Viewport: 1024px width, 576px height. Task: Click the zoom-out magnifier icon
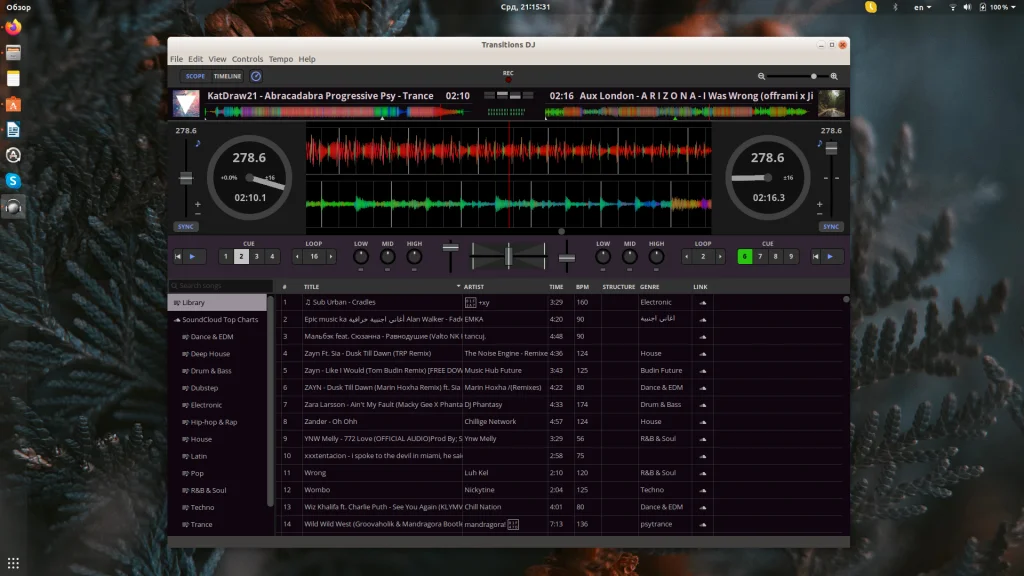point(761,76)
